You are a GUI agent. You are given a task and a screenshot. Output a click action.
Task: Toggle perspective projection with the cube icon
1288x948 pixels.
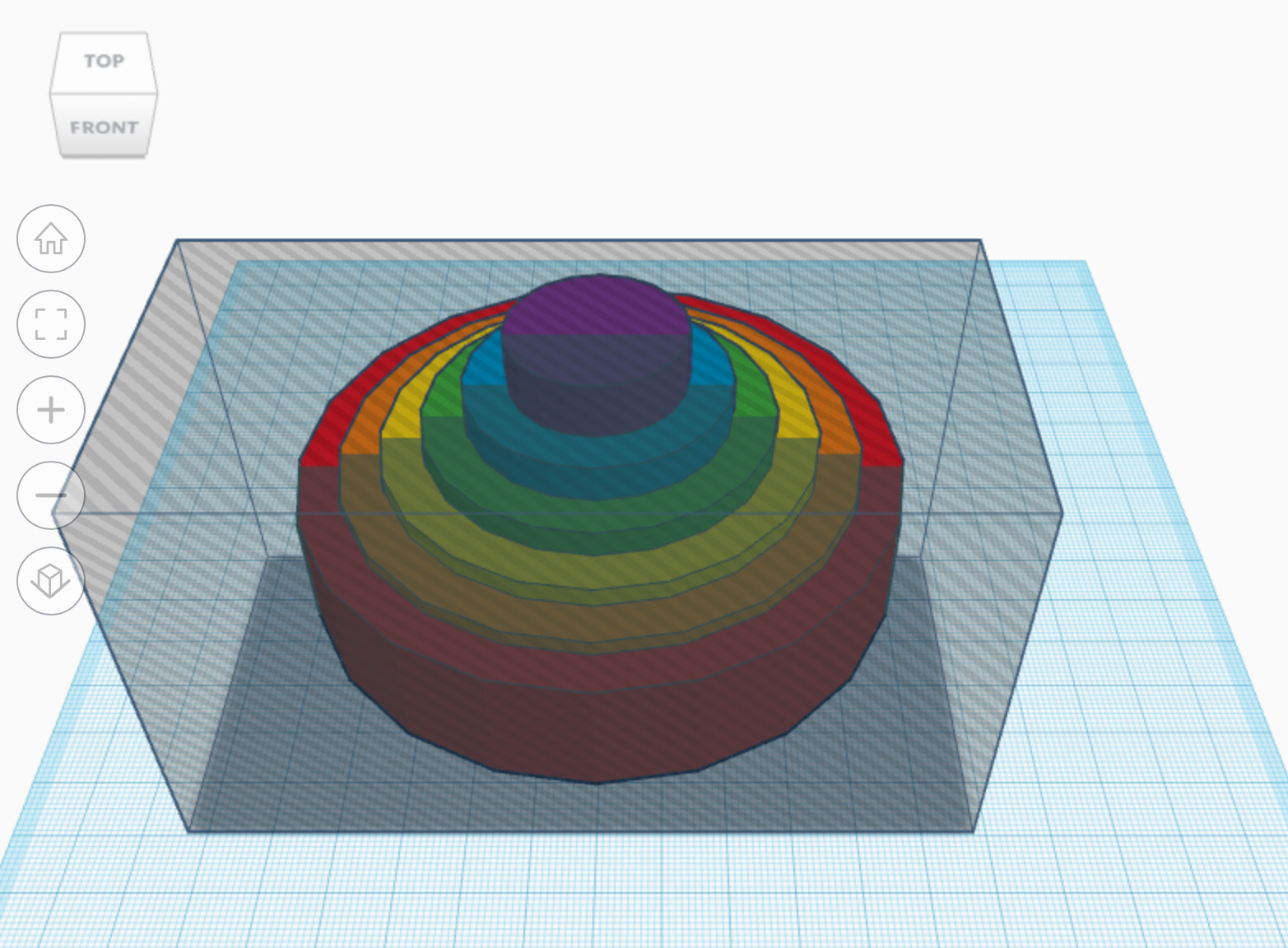(49, 580)
